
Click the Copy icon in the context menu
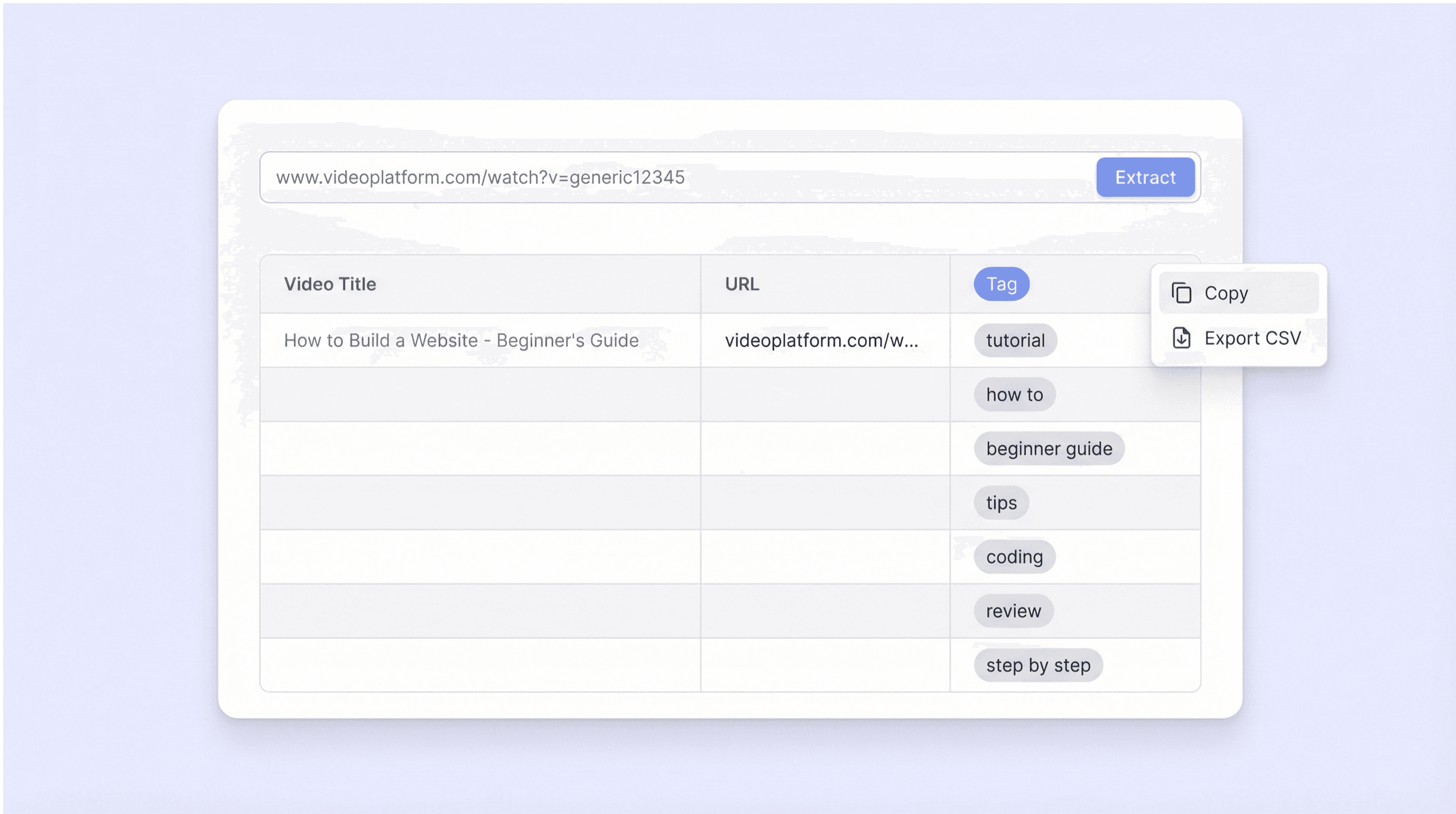click(1183, 293)
